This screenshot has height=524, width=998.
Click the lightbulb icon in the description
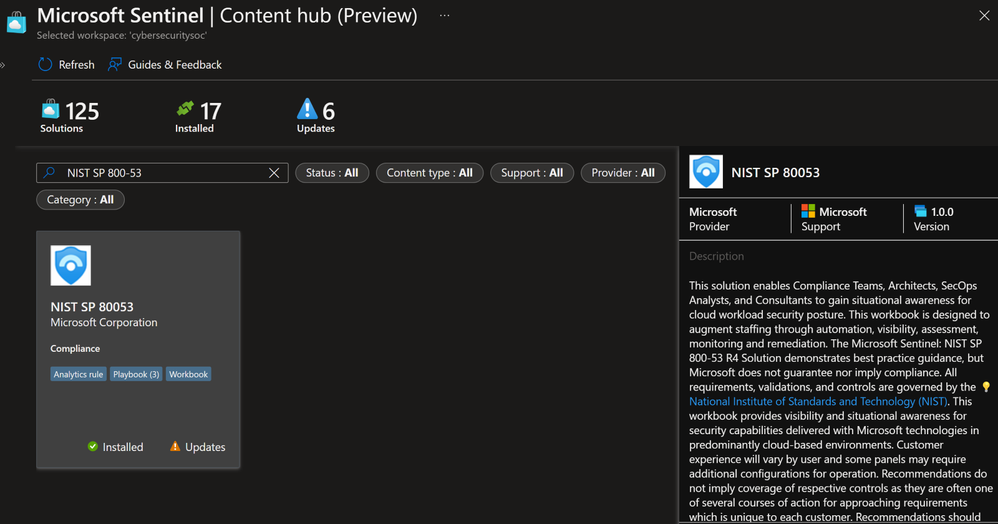(x=986, y=386)
